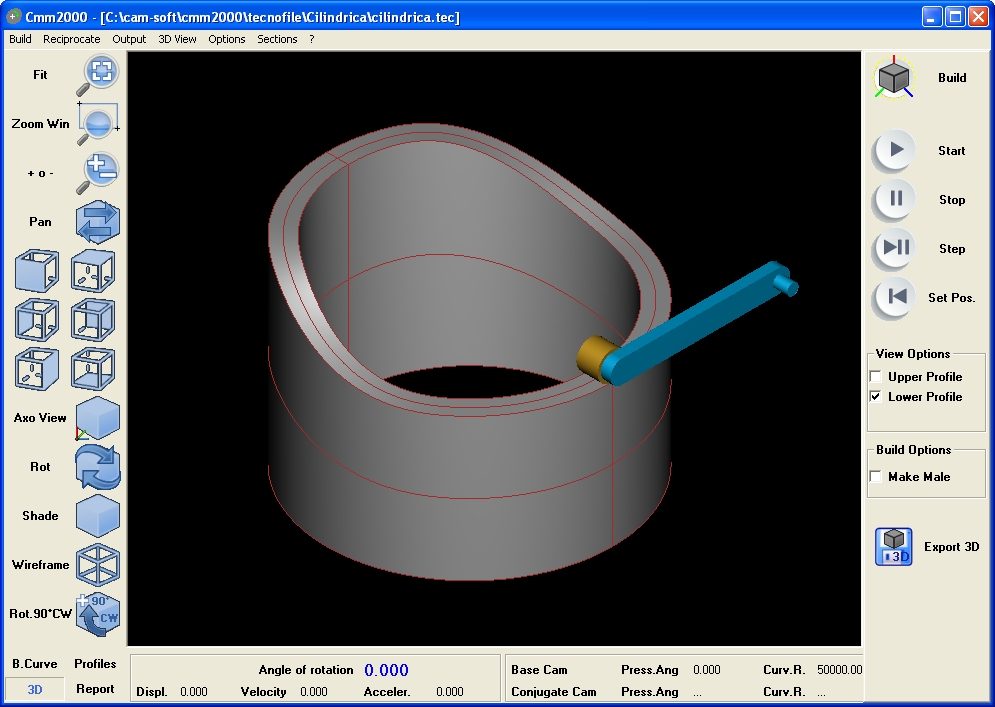Open the Output menu
The height and width of the screenshot is (707, 995).
coord(129,39)
